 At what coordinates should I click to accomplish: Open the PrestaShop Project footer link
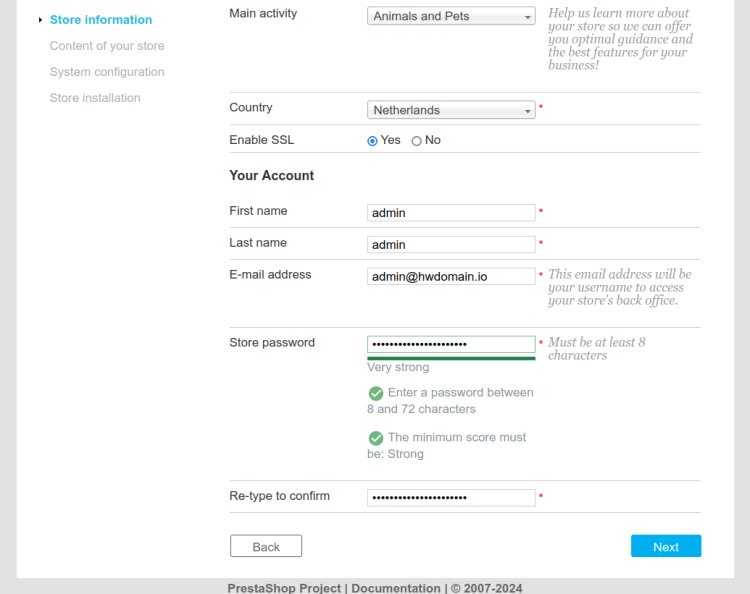coord(284,588)
